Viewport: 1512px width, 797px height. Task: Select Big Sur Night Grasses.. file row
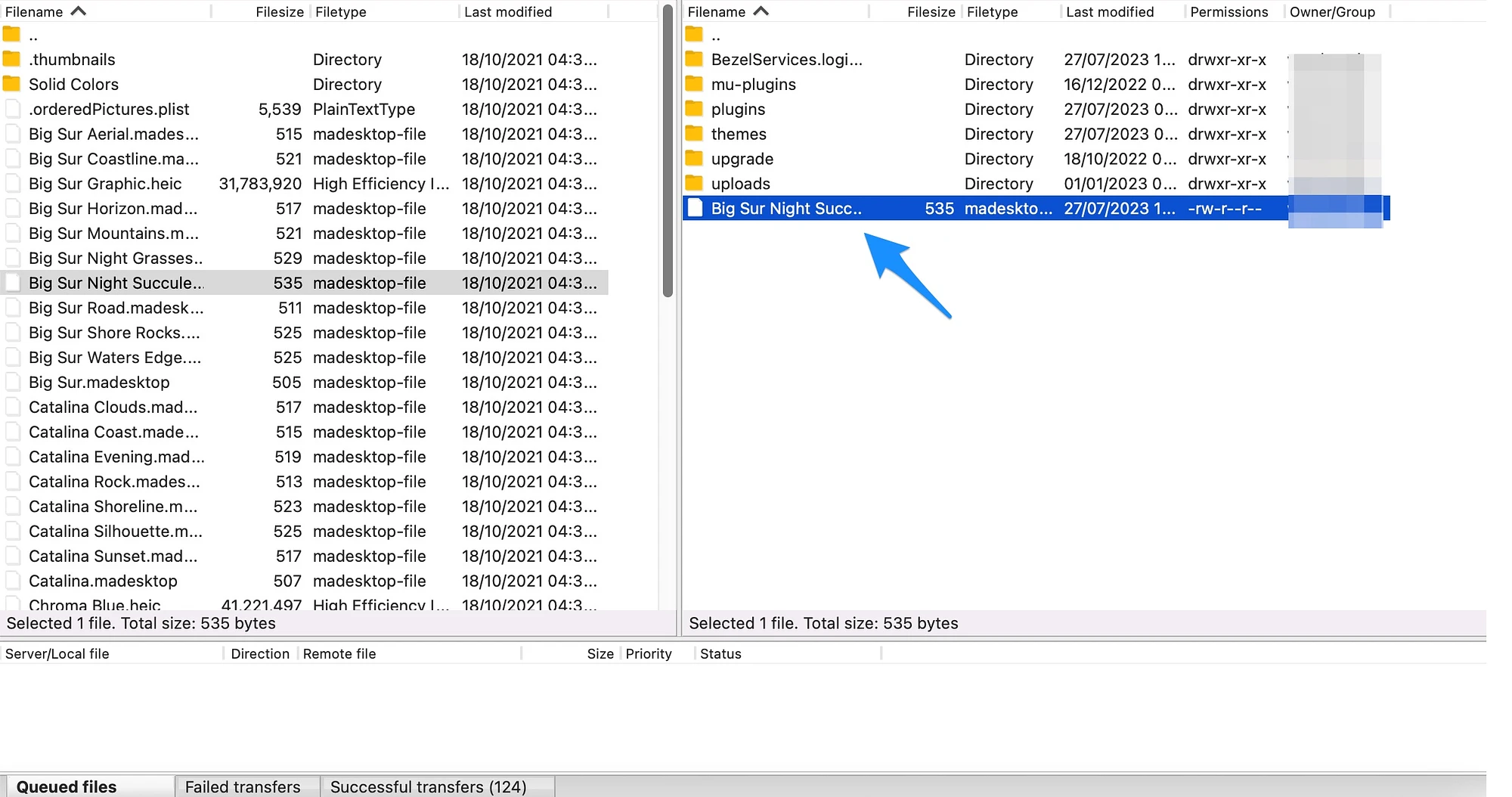(x=305, y=258)
